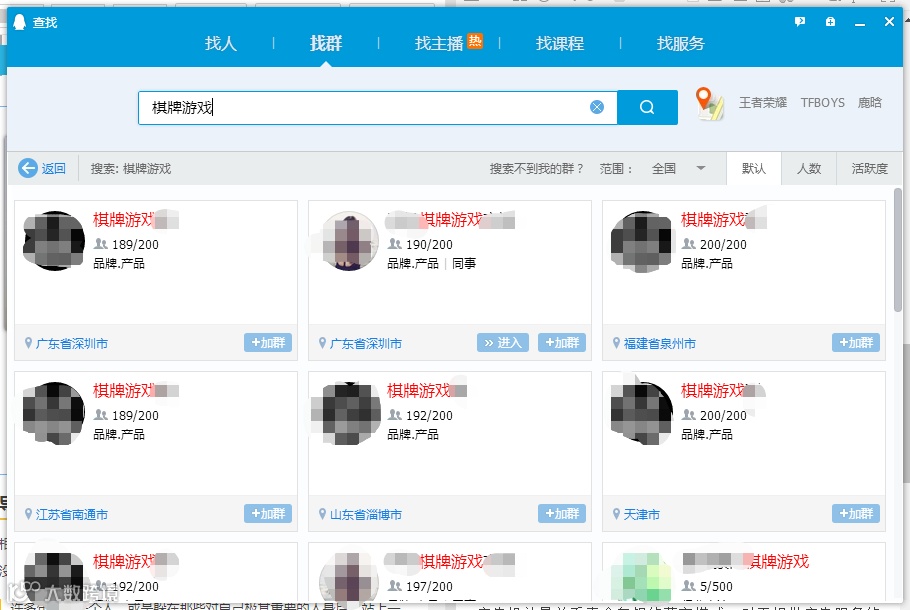Sort results by 人数

point(808,168)
